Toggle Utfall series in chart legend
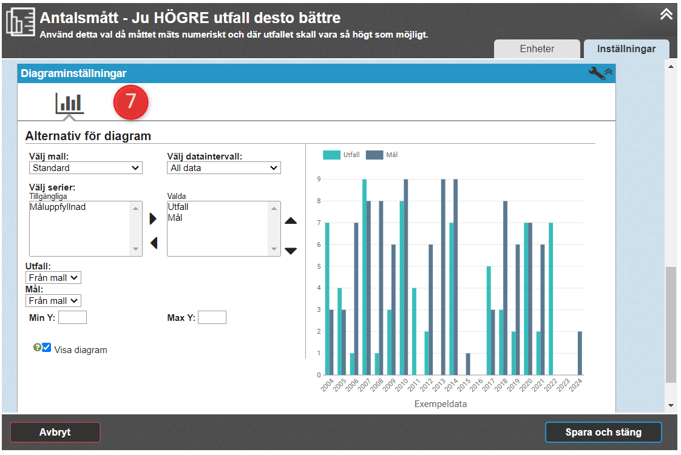 341,155
